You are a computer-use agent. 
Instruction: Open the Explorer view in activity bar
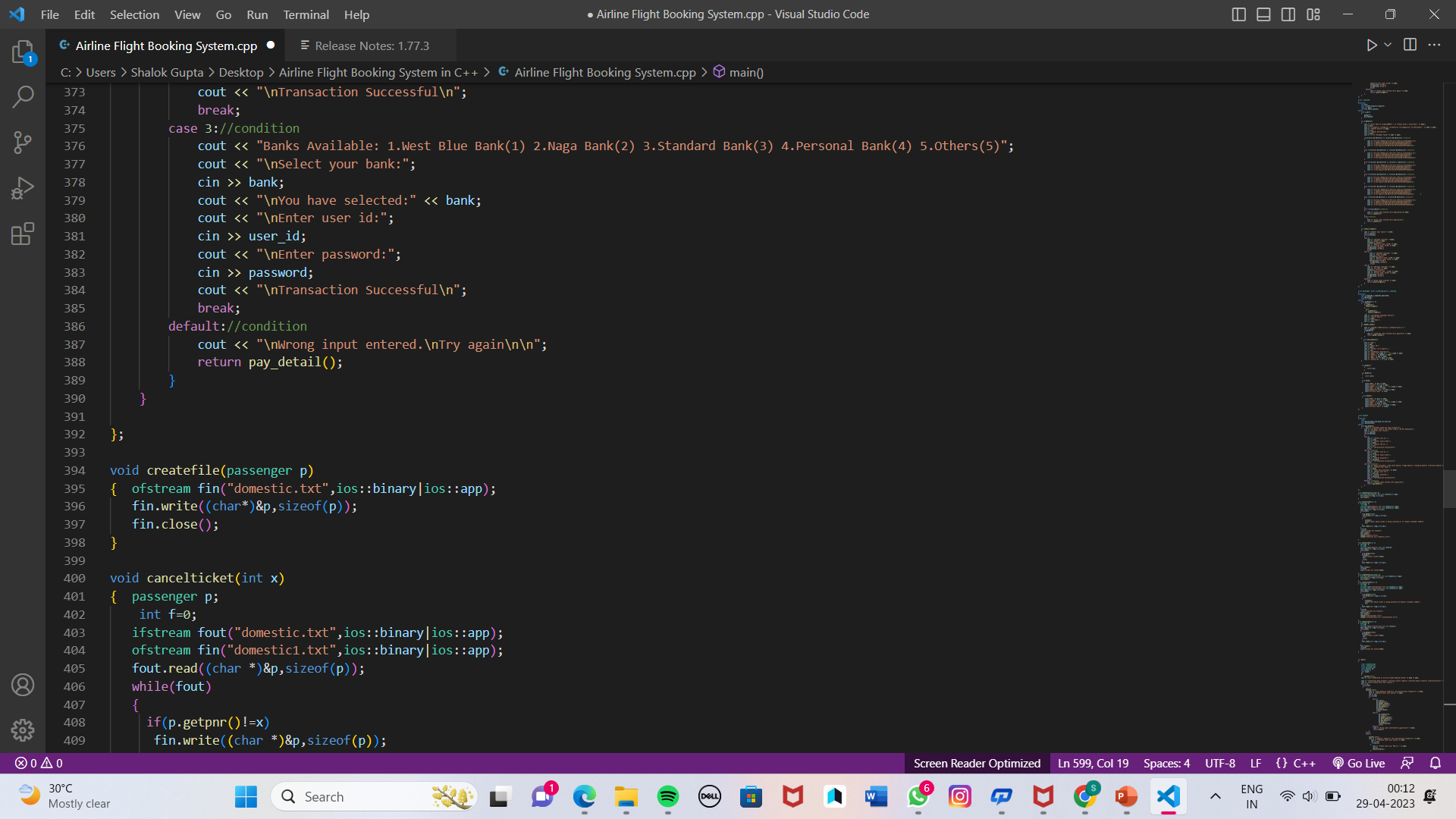click(x=23, y=52)
